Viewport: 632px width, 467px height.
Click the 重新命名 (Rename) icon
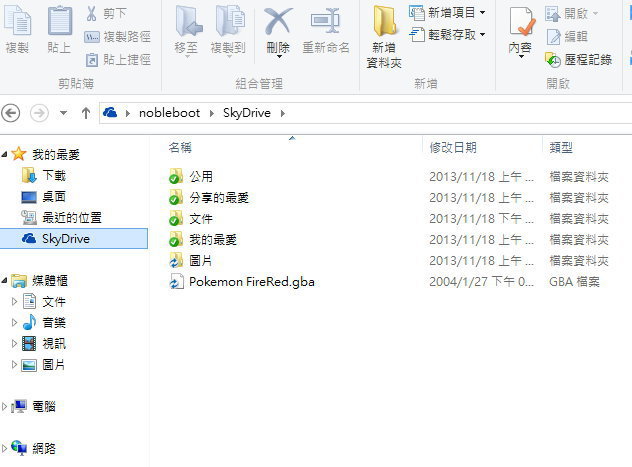[x=326, y=21]
